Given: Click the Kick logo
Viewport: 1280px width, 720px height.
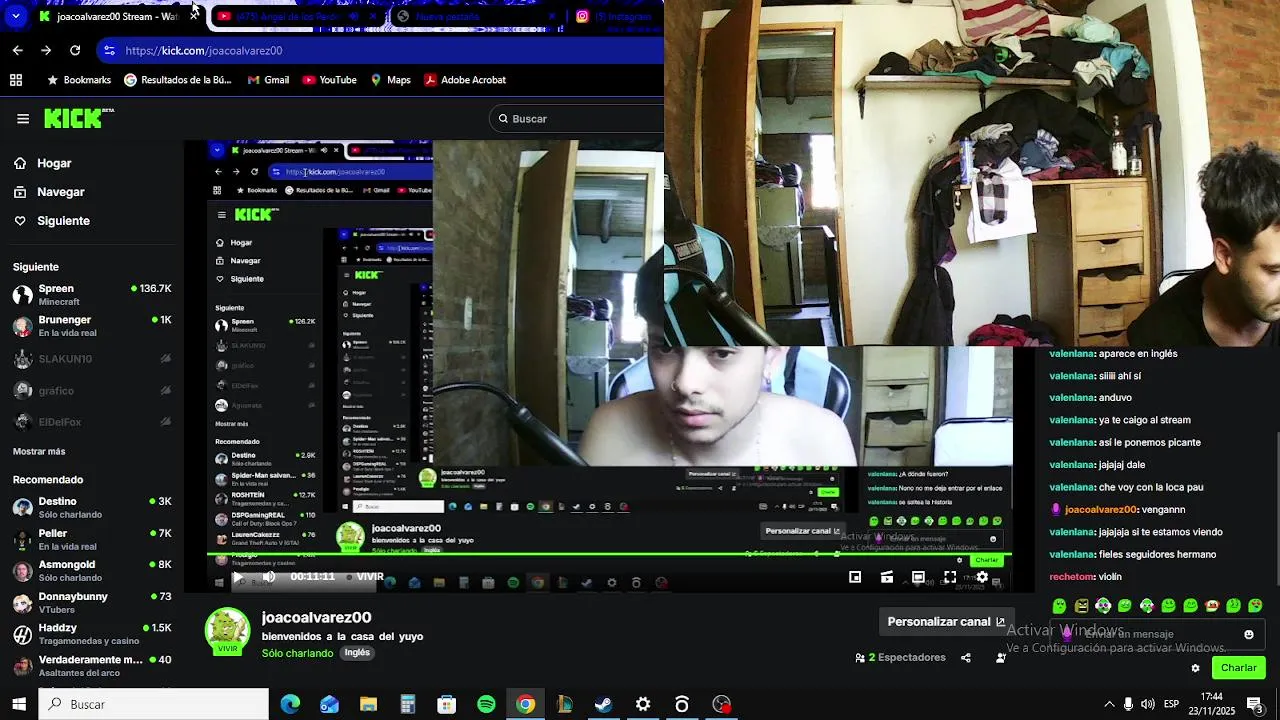Looking at the screenshot, I should point(78,119).
